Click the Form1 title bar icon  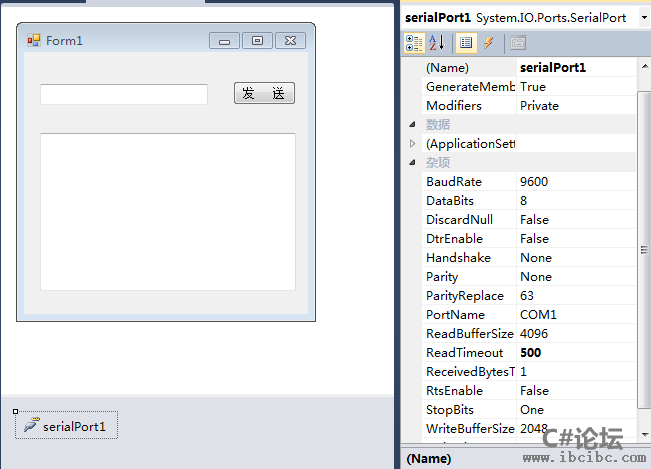33,40
